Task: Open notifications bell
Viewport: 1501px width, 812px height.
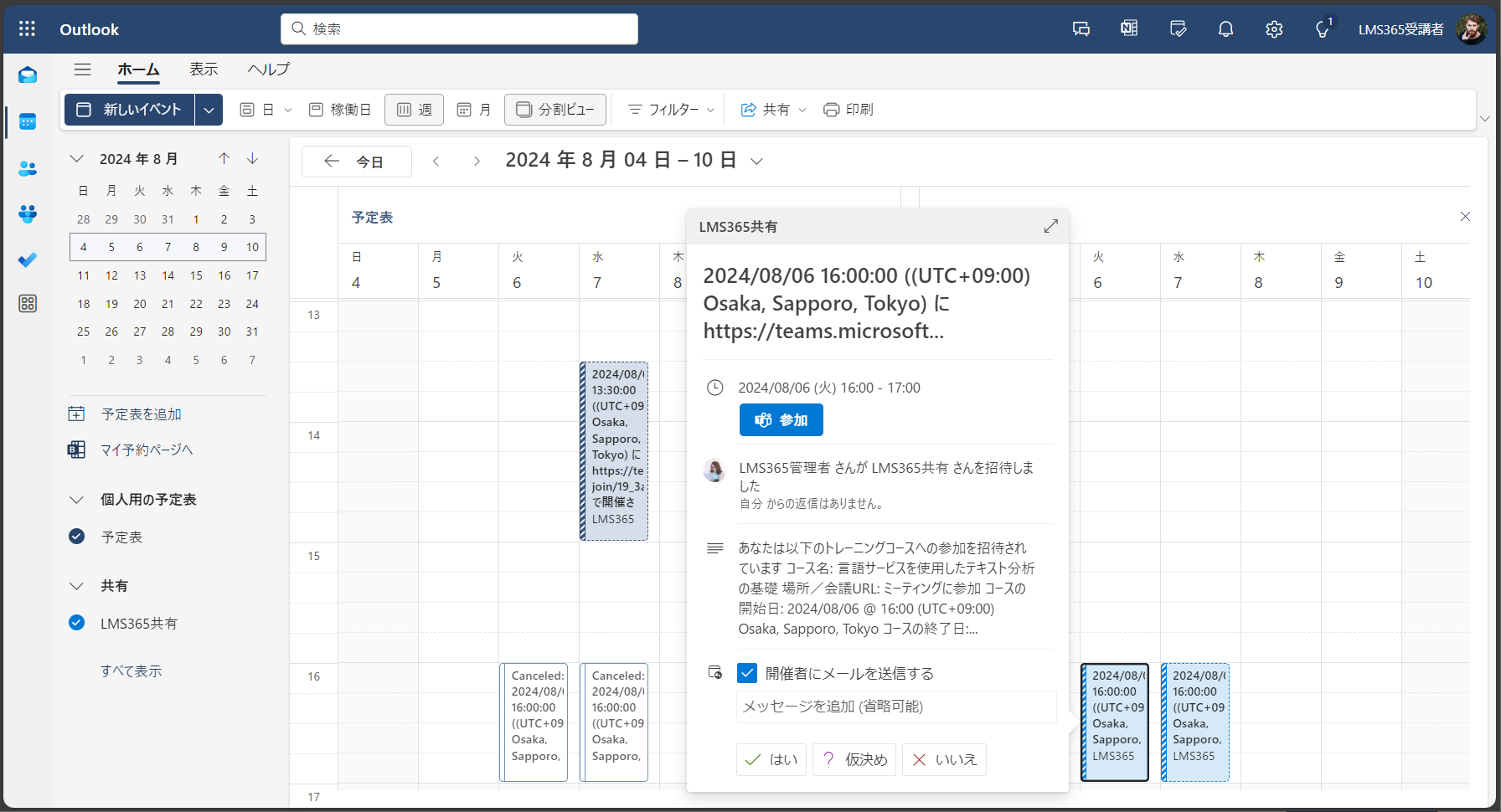Action: click(1225, 29)
